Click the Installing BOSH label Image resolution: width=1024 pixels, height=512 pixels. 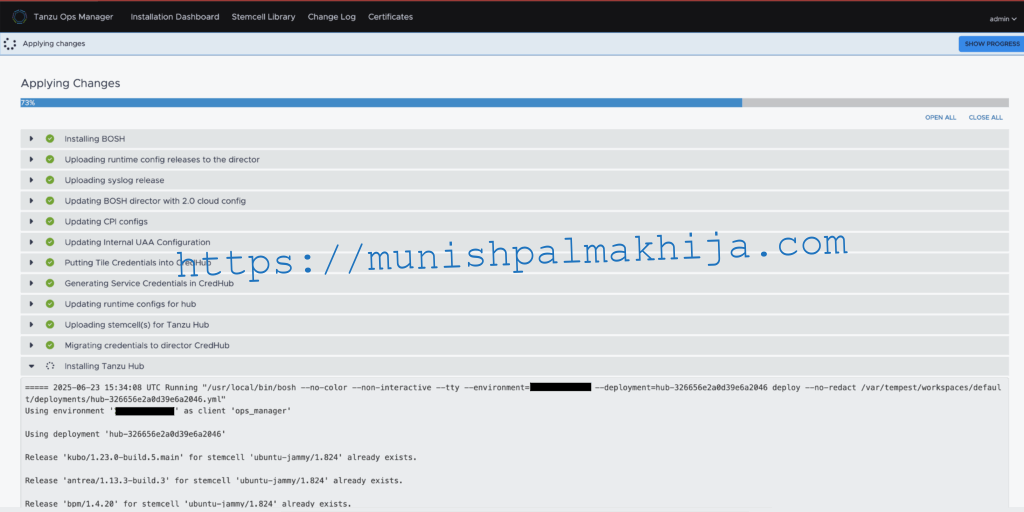pyautogui.click(x=95, y=139)
